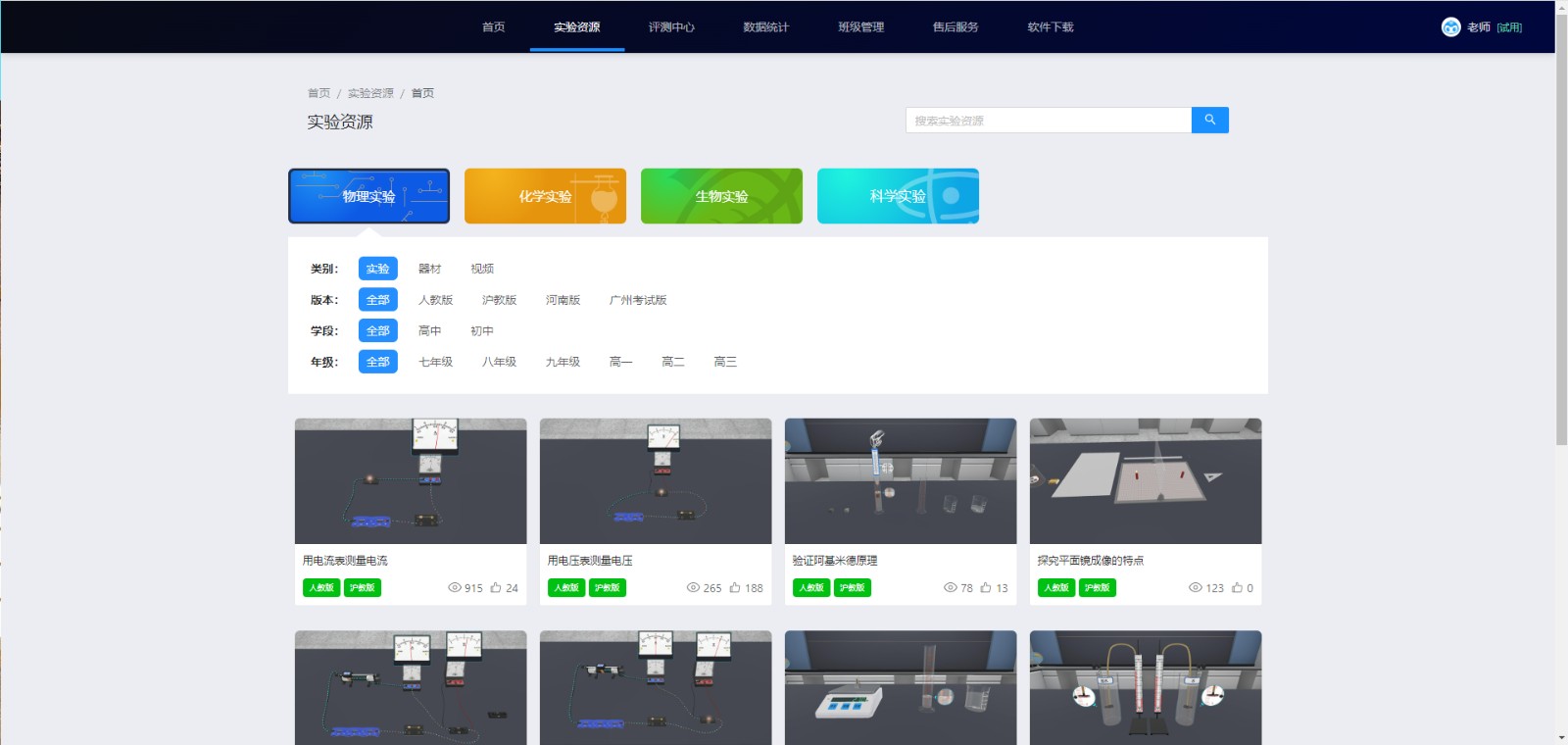
Task: Choose 高三 grade filter option
Action: [725, 362]
